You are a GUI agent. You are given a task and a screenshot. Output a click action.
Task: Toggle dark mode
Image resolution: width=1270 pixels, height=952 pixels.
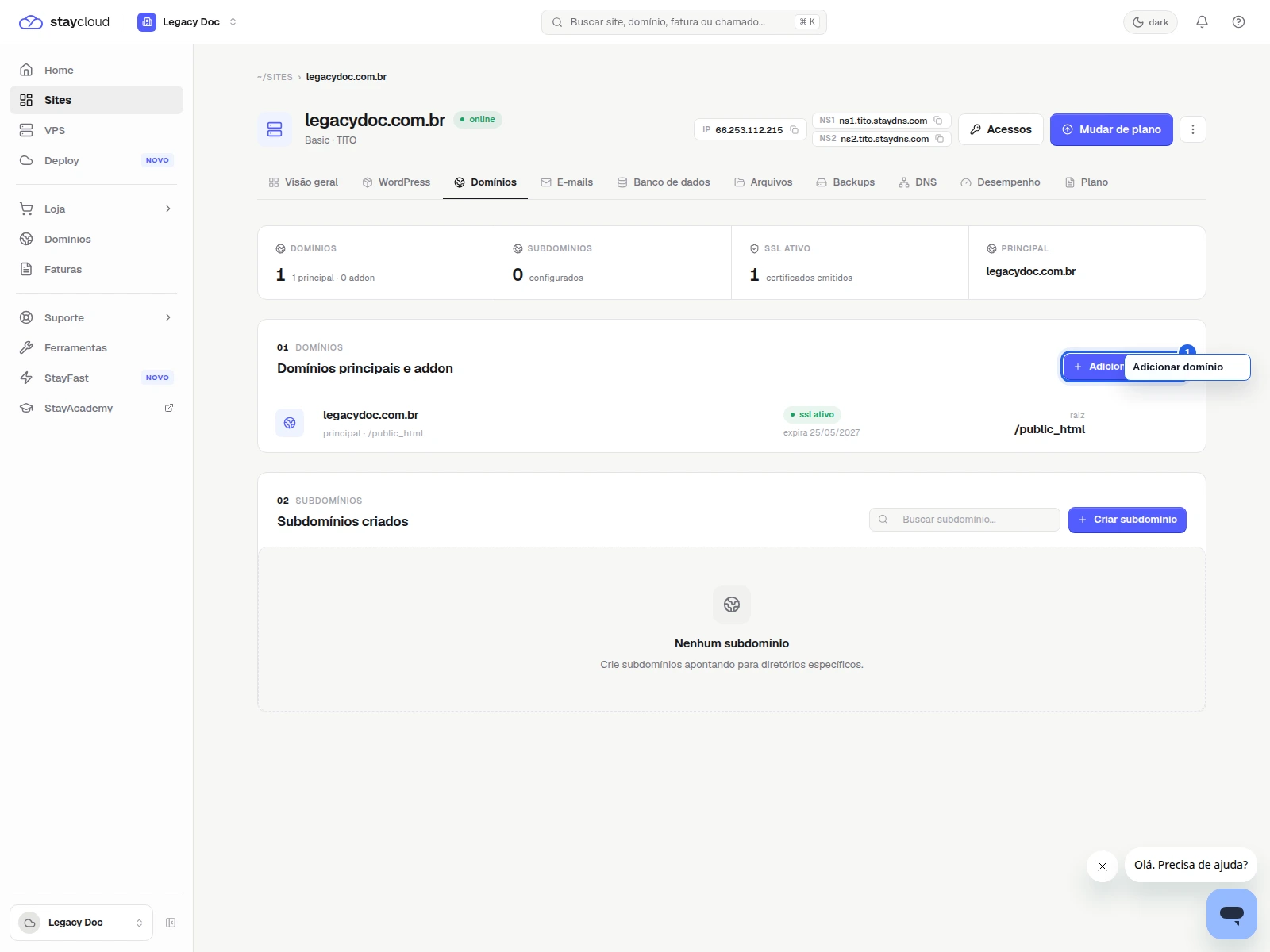point(1150,22)
